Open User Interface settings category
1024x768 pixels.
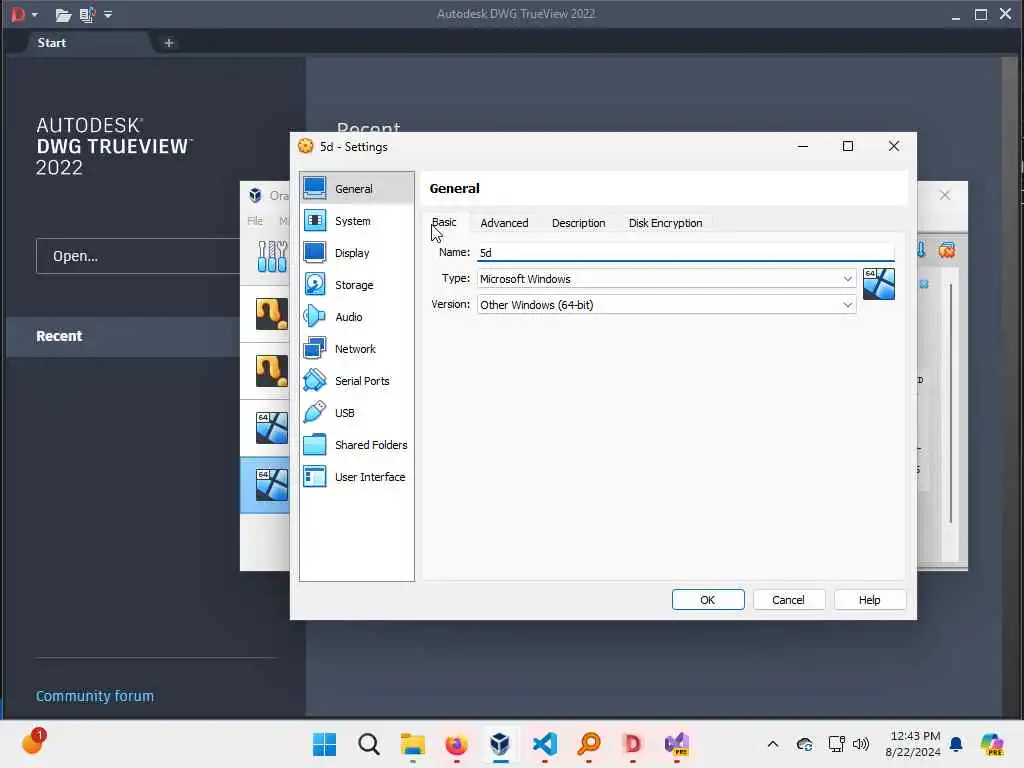(x=357, y=477)
